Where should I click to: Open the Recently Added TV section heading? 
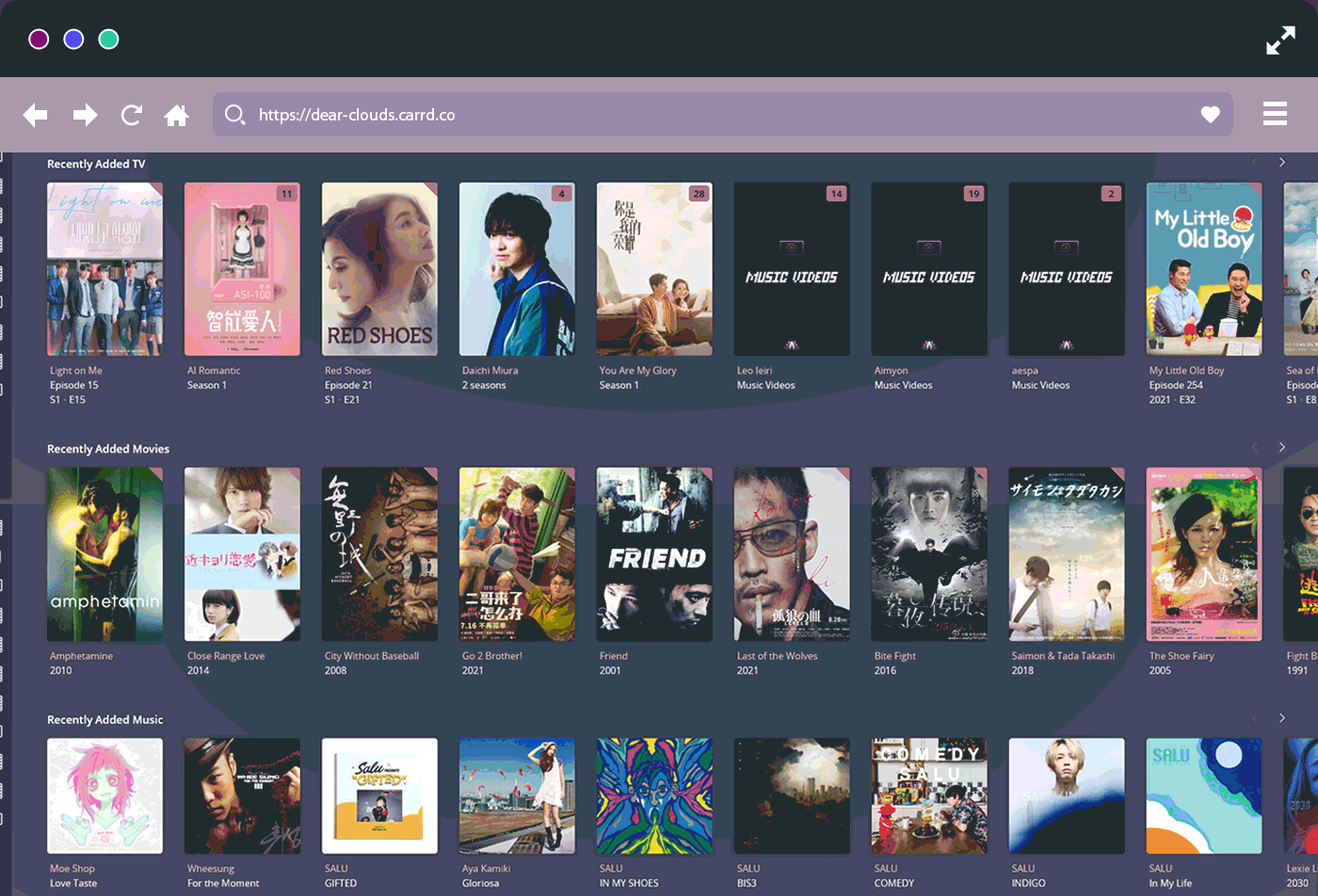96,164
